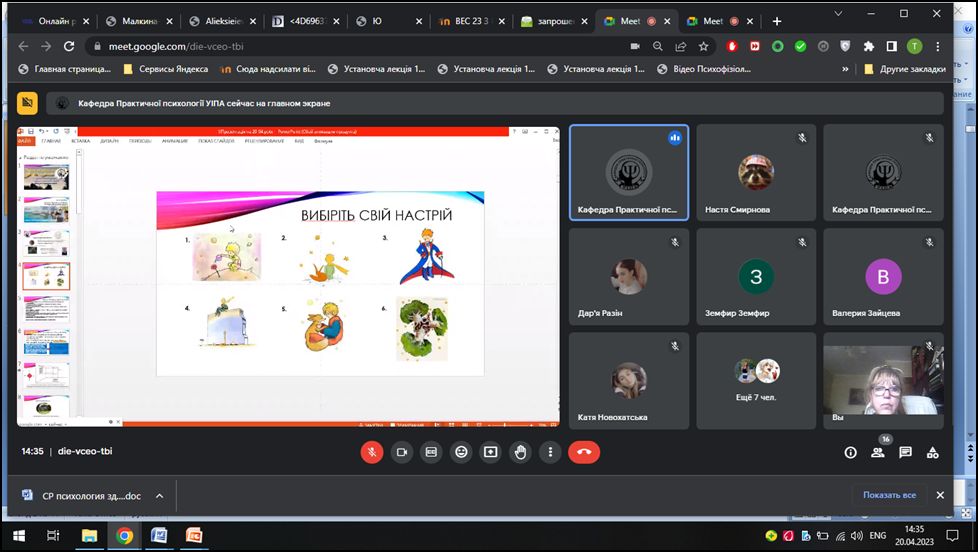The height and width of the screenshot is (552, 978).
Task: Switch to the Alieksieie tab
Action: (223, 21)
